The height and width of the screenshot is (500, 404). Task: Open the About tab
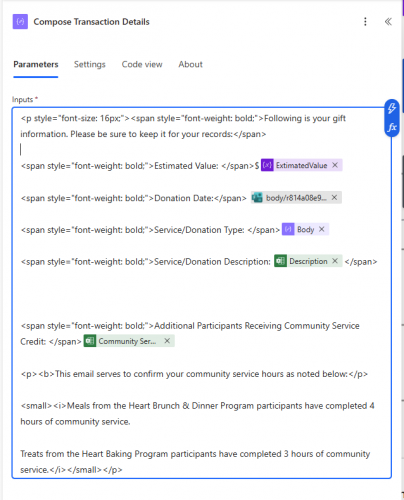190,64
